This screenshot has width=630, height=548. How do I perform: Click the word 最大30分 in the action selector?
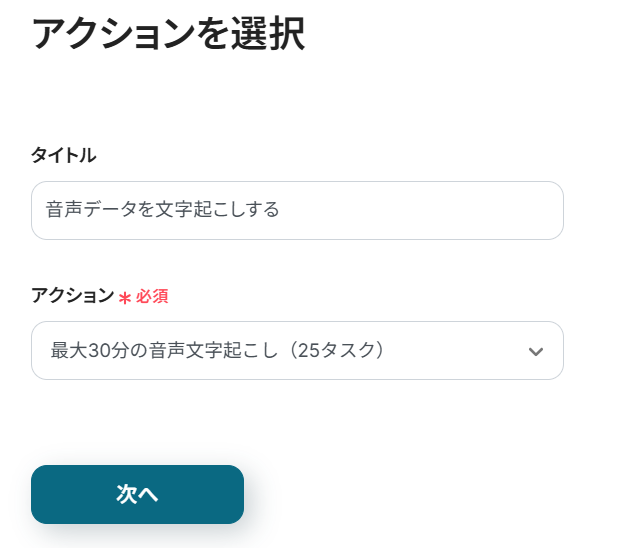(x=84, y=350)
